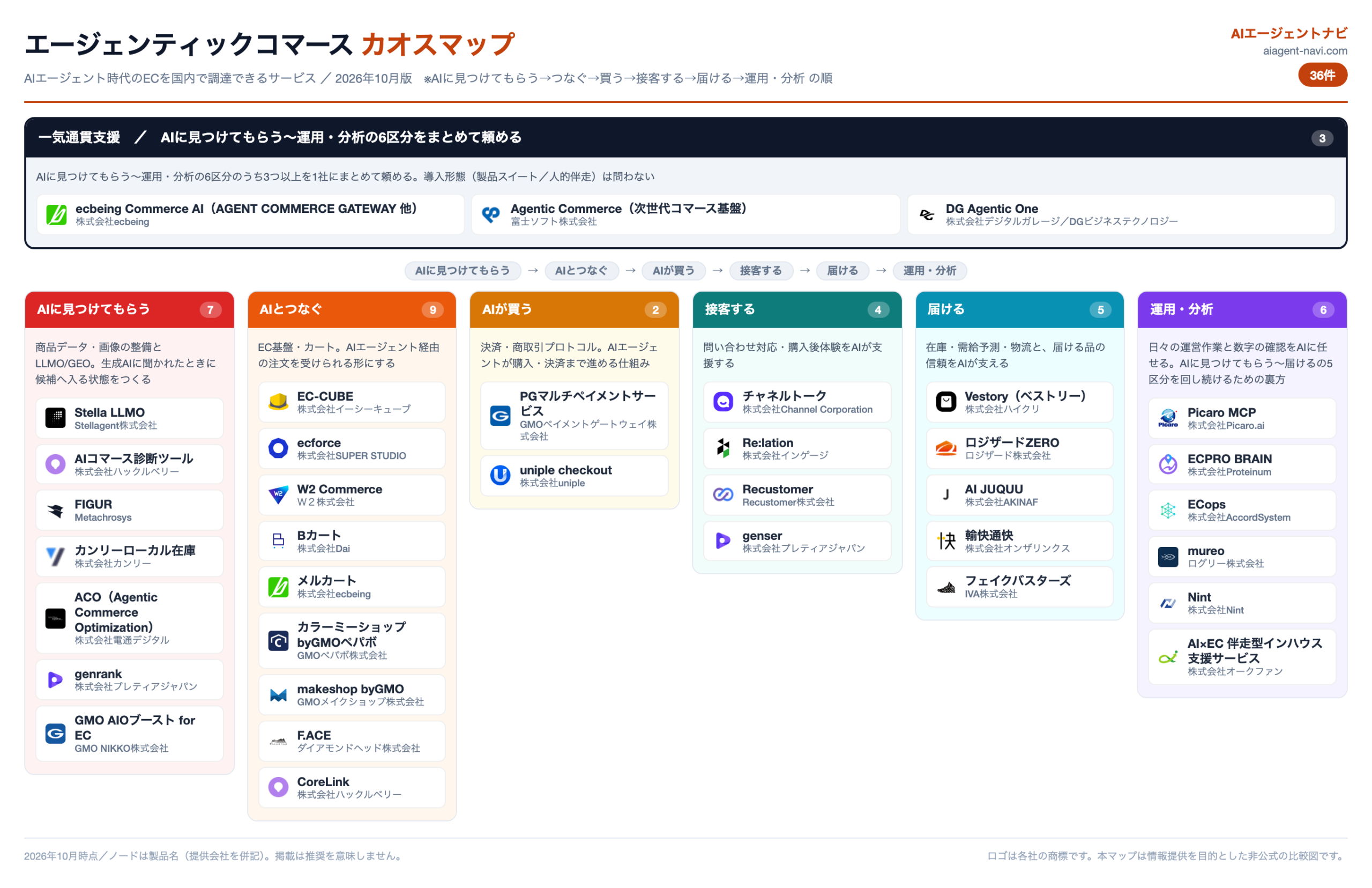Click the ECPRO BRAIN logo icon

1168,464
